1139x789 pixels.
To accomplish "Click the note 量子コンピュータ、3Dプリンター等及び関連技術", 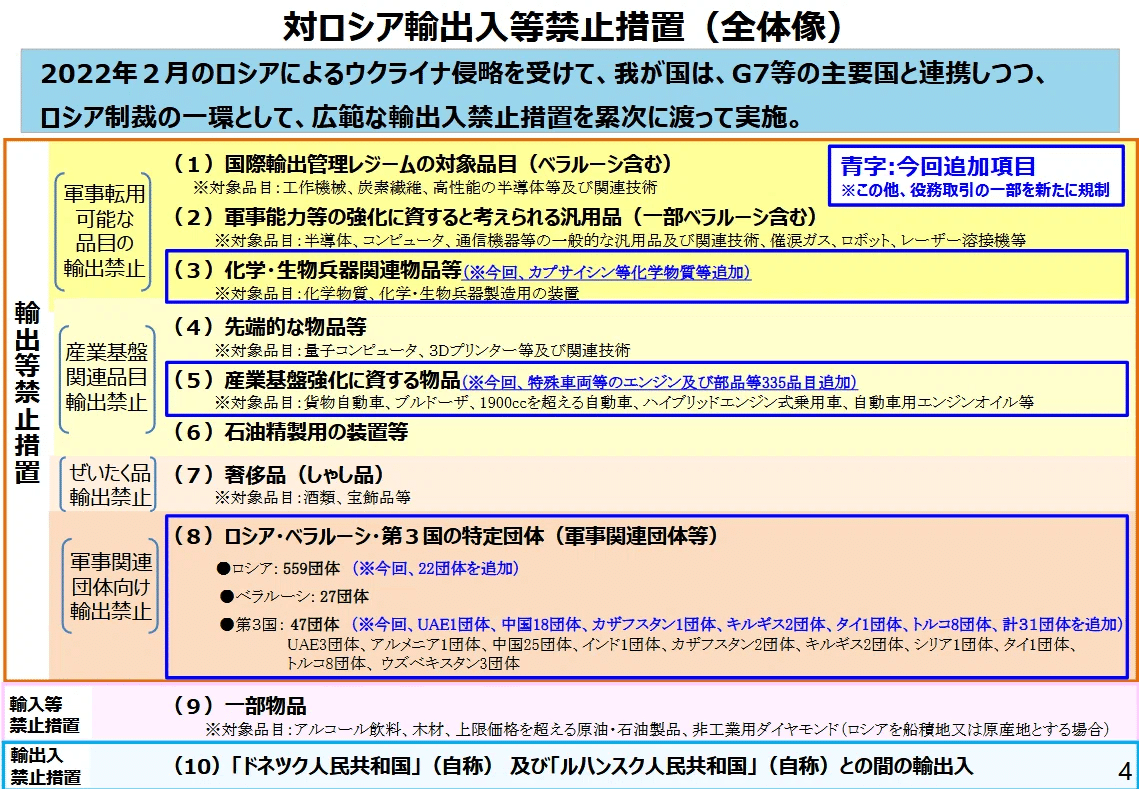I will click(x=422, y=351).
